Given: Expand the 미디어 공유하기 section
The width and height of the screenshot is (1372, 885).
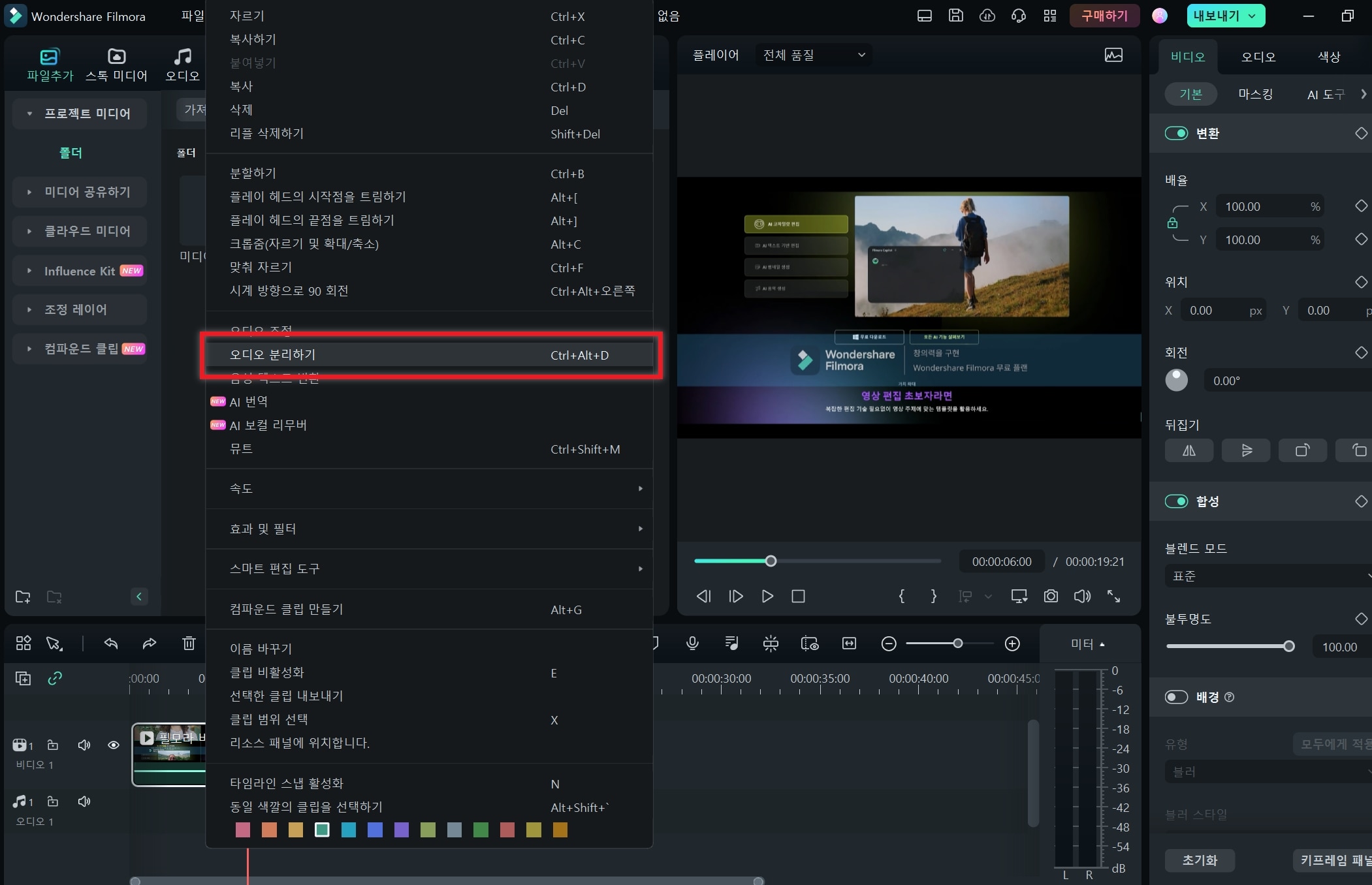Looking at the screenshot, I should click(x=29, y=192).
